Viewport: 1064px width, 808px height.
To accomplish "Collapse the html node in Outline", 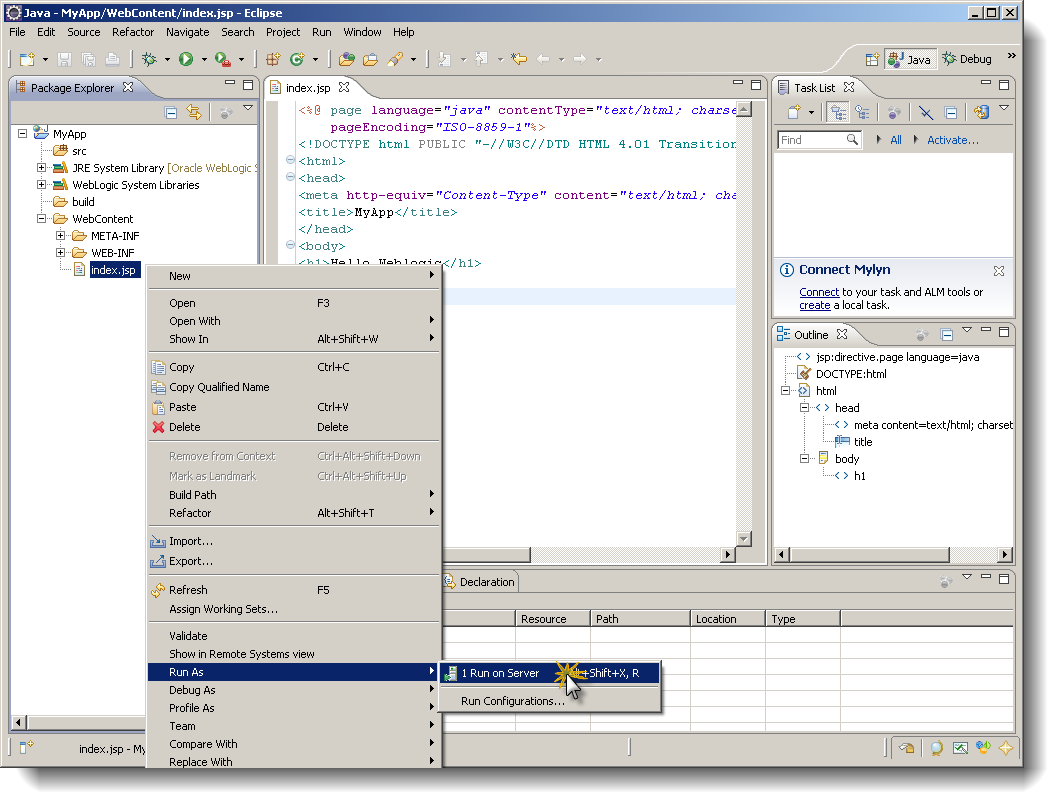I will 786,390.
